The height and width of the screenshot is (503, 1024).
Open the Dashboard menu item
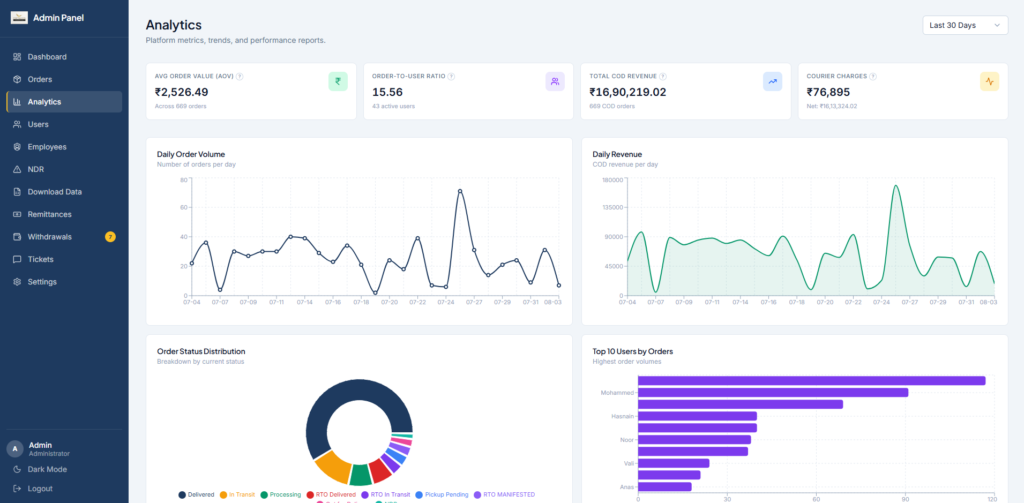(x=64, y=57)
